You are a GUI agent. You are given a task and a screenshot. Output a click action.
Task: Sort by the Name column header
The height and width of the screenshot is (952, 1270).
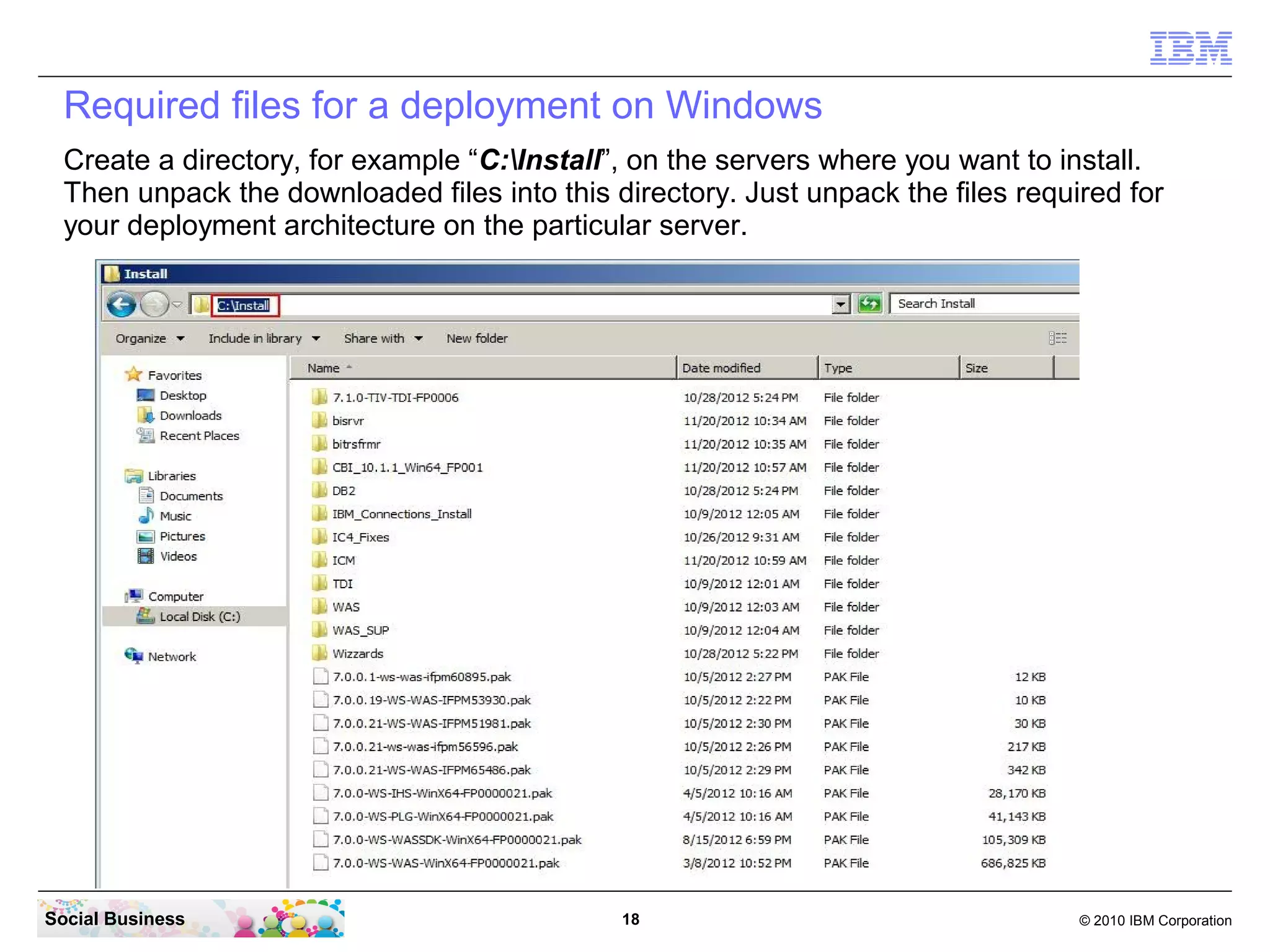(x=482, y=368)
